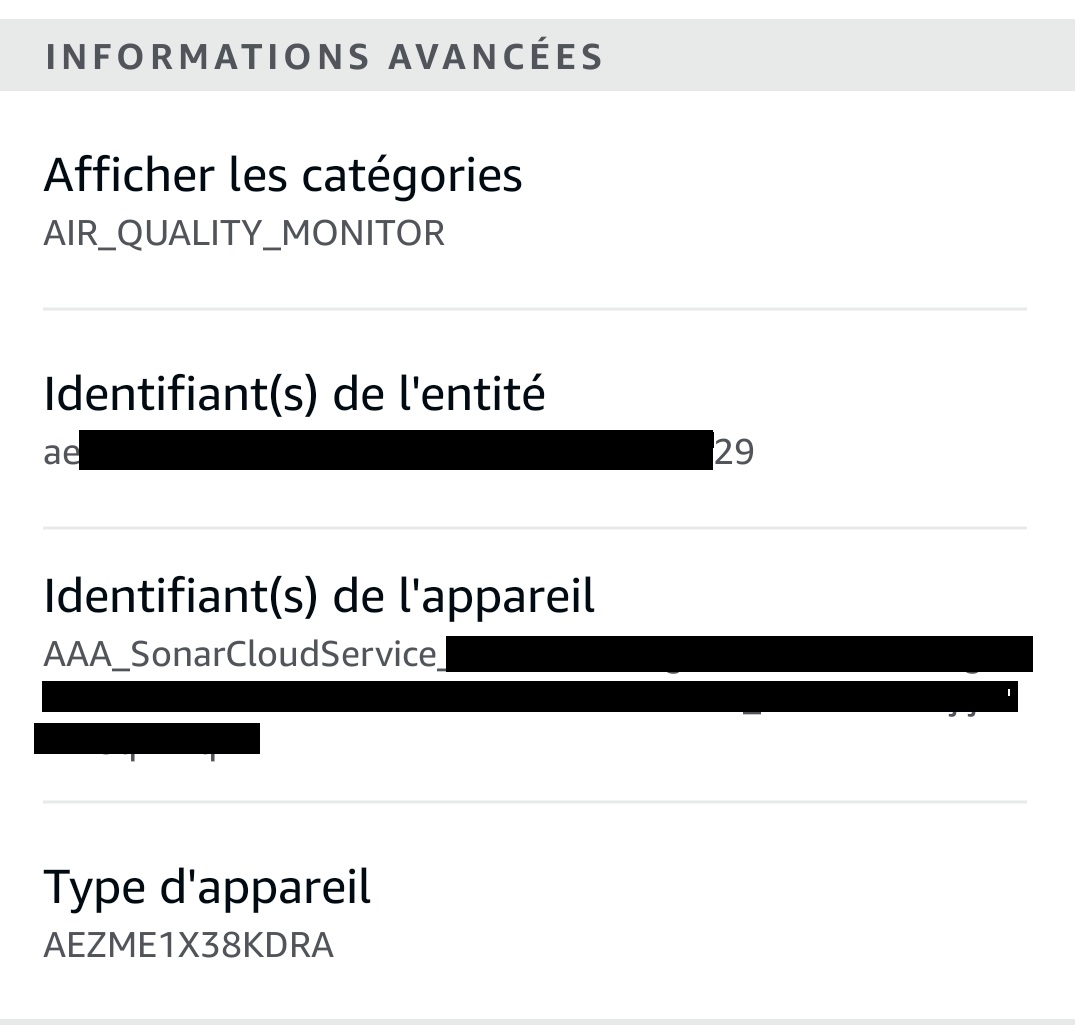Viewport: 1075px width, 1025px height.
Task: Tap the Identifiant(s) de l'entité label
Action: tap(295, 395)
